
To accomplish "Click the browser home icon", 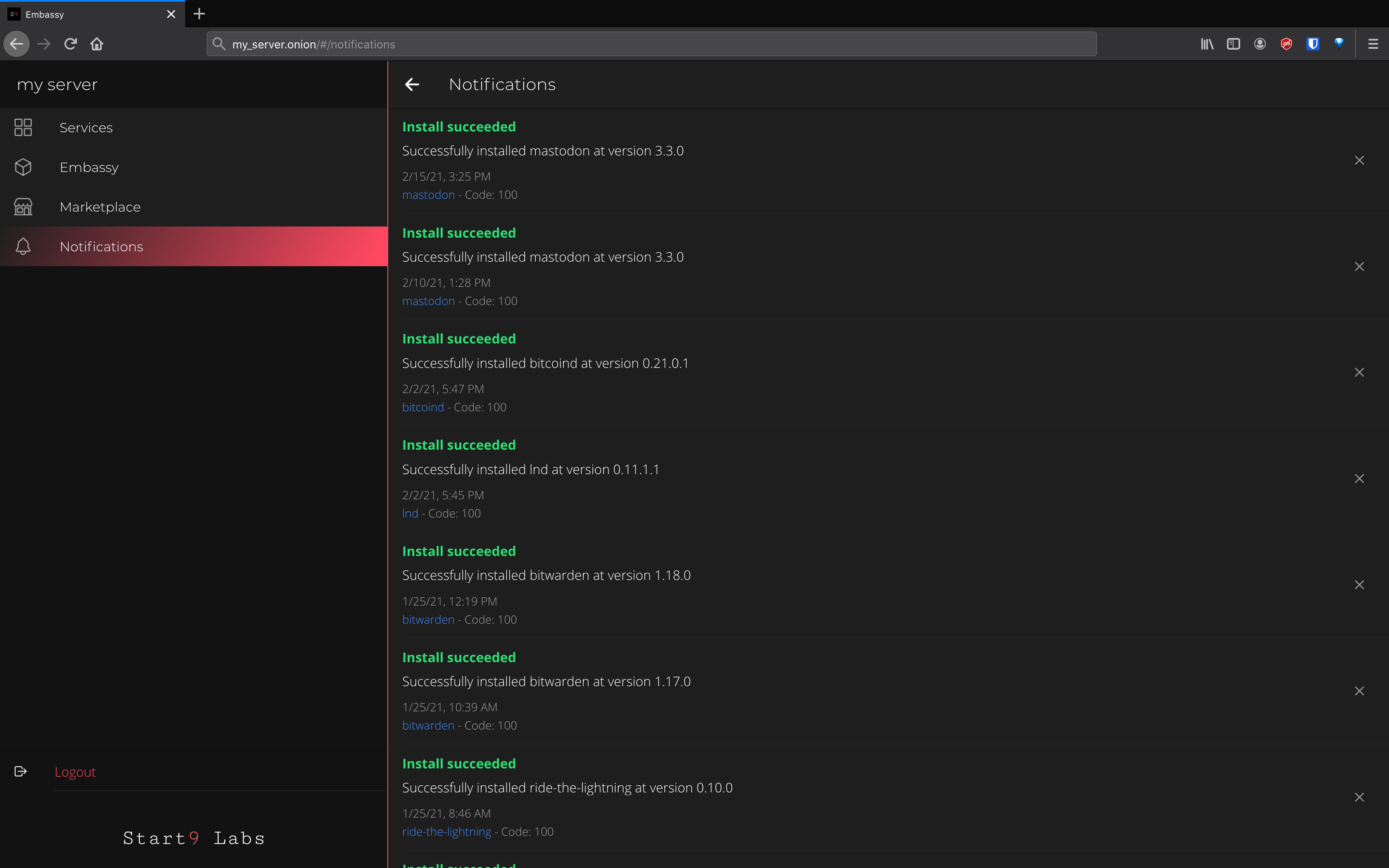I will click(x=96, y=44).
